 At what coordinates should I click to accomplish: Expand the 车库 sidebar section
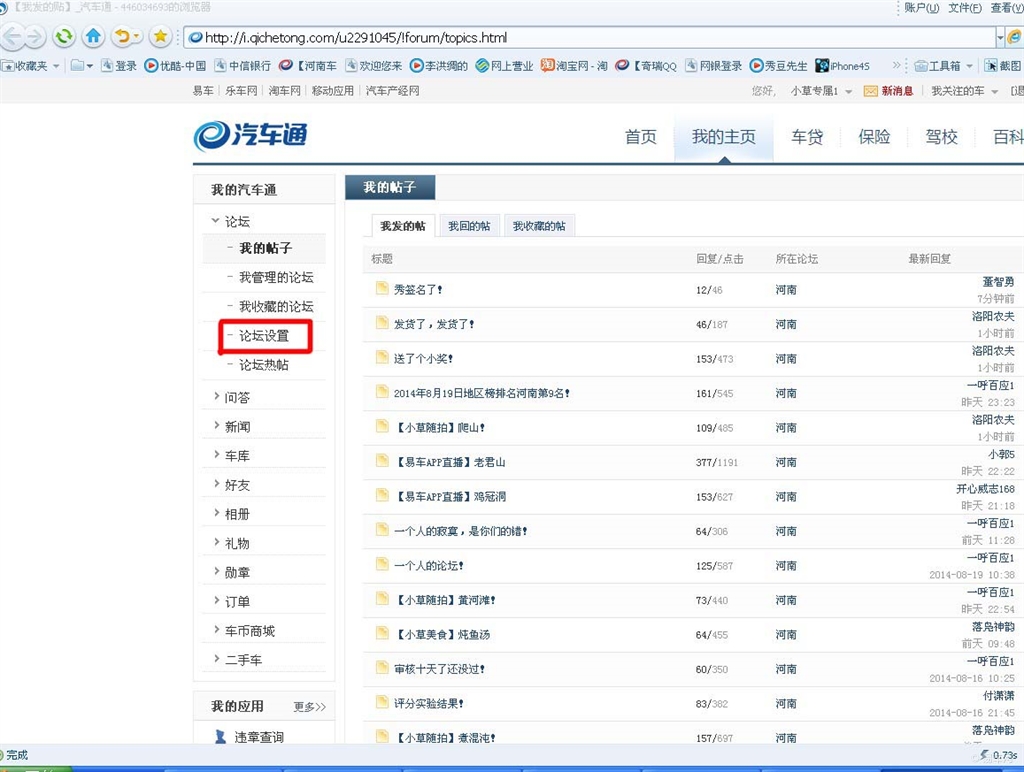tap(216, 455)
